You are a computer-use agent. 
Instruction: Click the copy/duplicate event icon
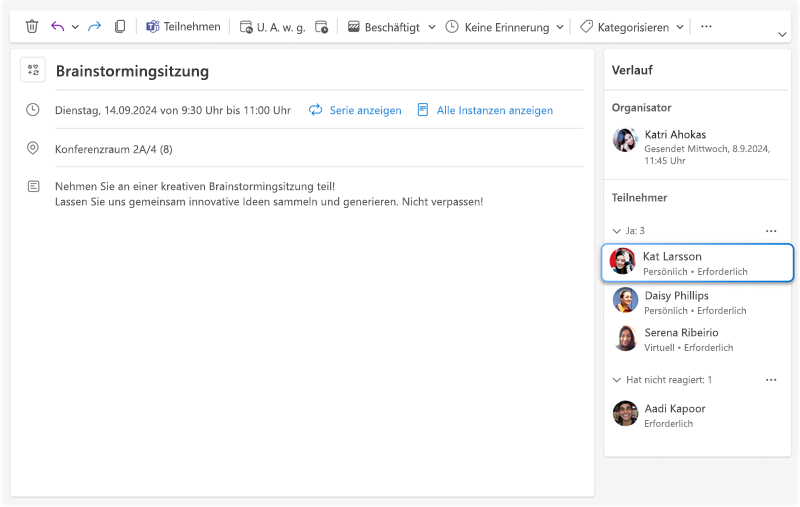click(x=120, y=26)
